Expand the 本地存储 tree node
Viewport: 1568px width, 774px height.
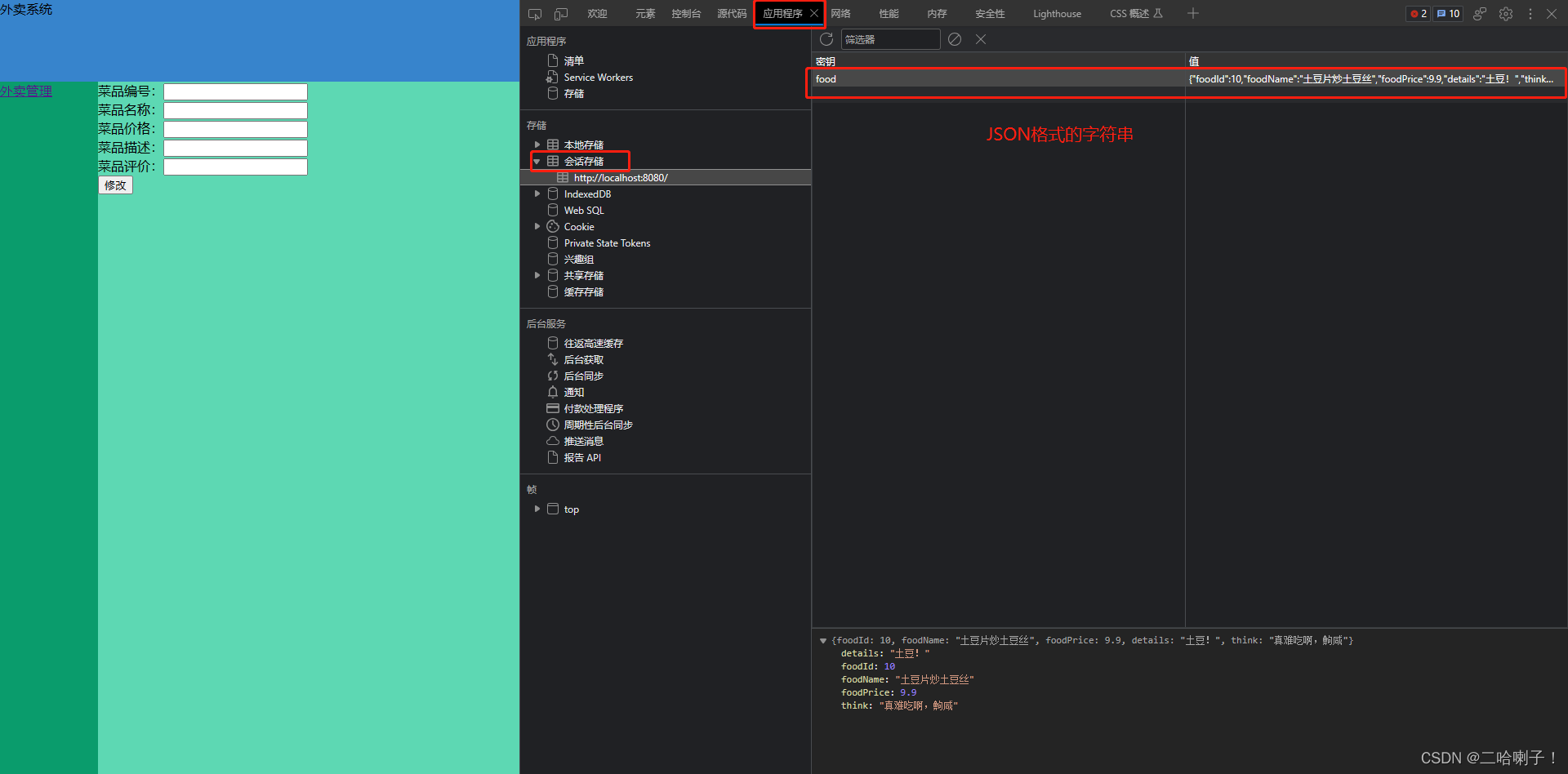pos(537,145)
